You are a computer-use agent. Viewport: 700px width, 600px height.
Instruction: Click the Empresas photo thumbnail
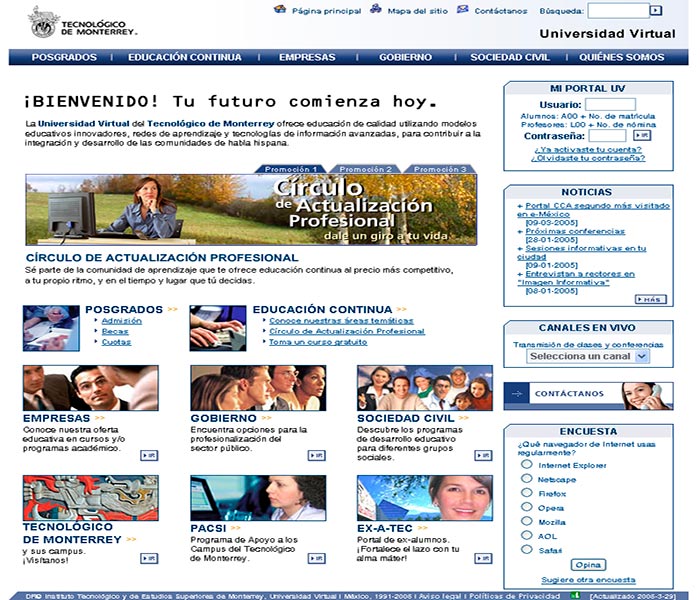91,388
